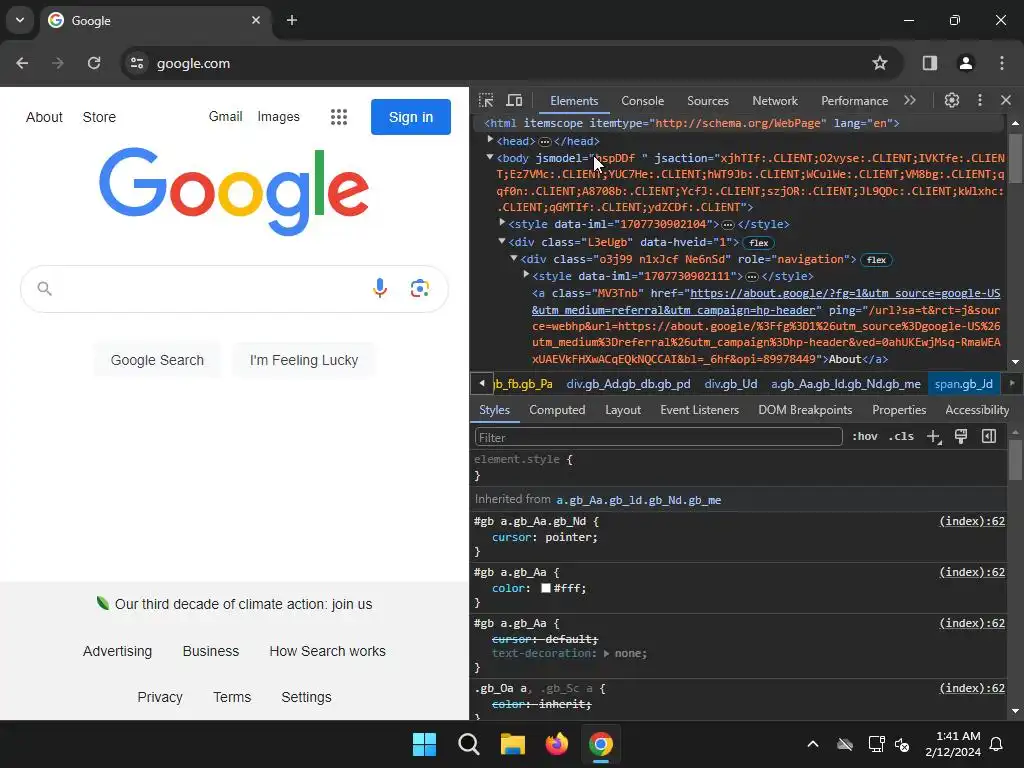Search by image using the lens icon
Viewport: 1024px width, 768px height.
coord(420,288)
